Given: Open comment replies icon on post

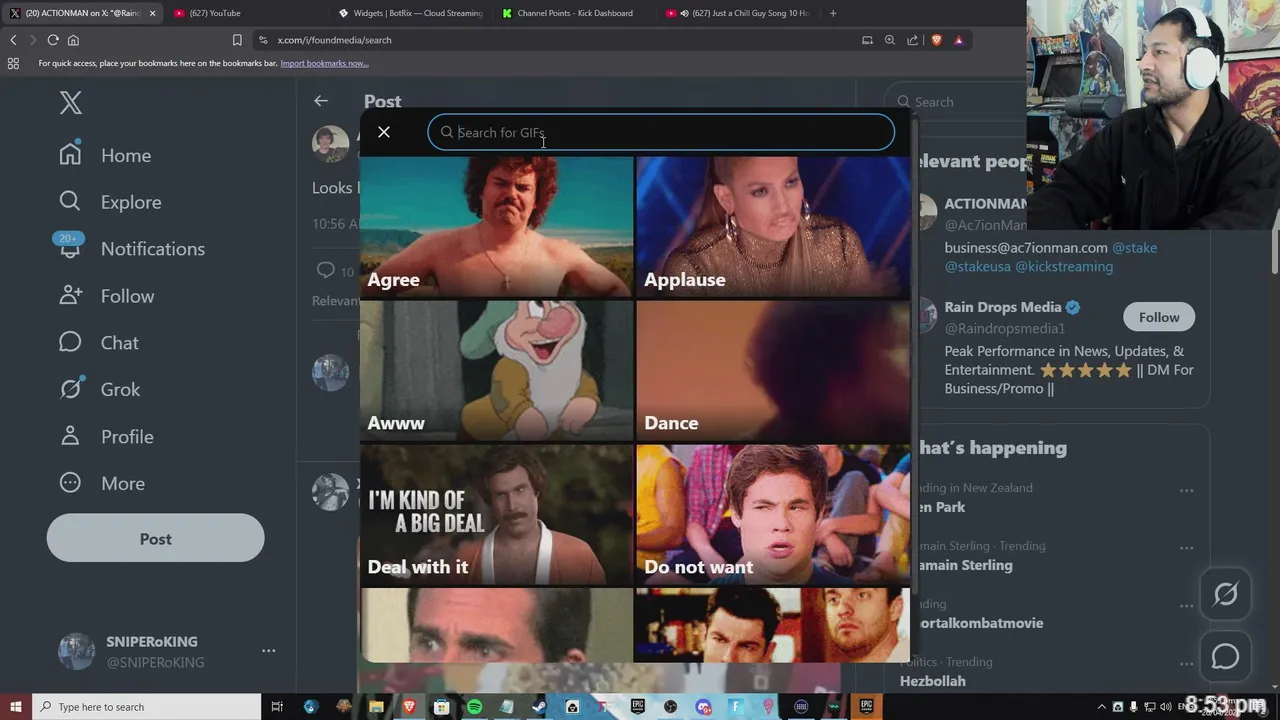Looking at the screenshot, I should click(x=325, y=270).
